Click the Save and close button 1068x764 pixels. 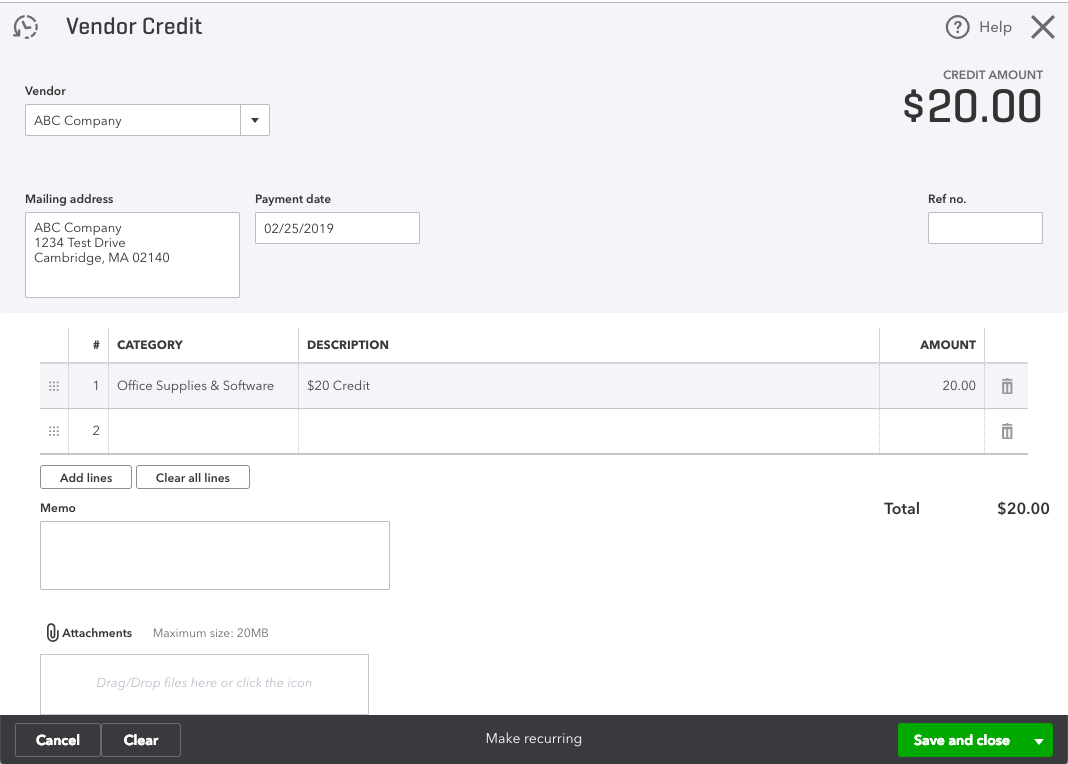(x=961, y=740)
